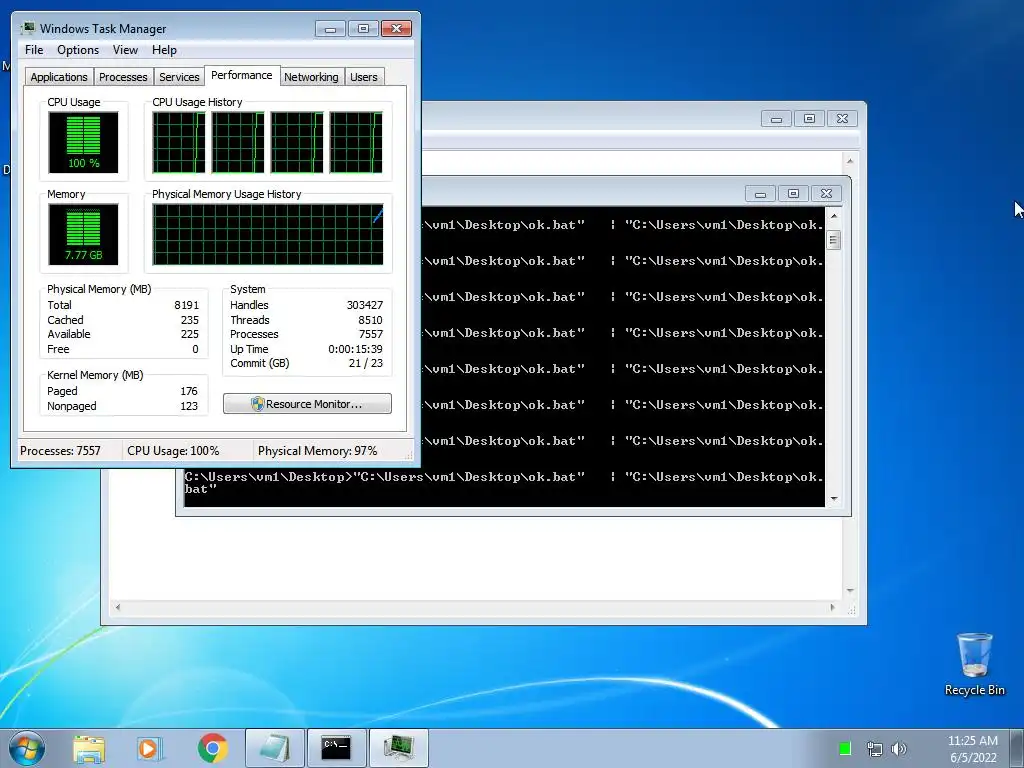Click Notepad vertical scrollbar down arrow

(x=850, y=590)
